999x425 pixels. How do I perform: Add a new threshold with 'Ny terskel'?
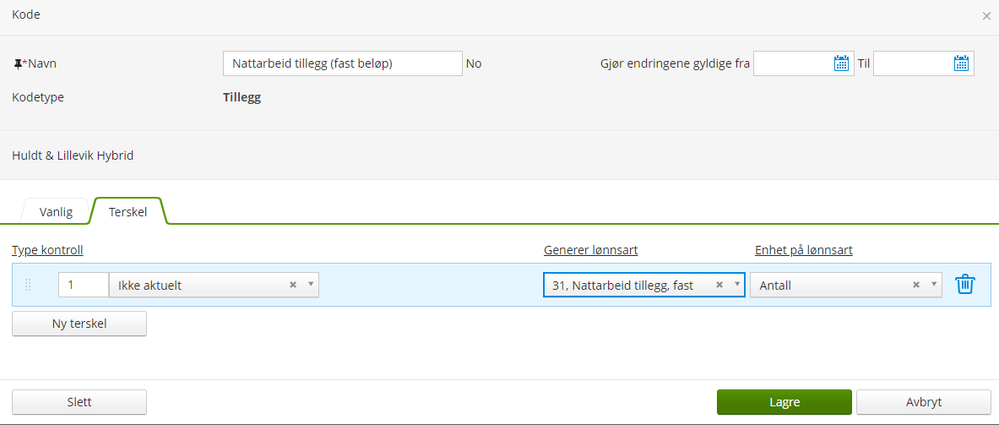(79, 324)
